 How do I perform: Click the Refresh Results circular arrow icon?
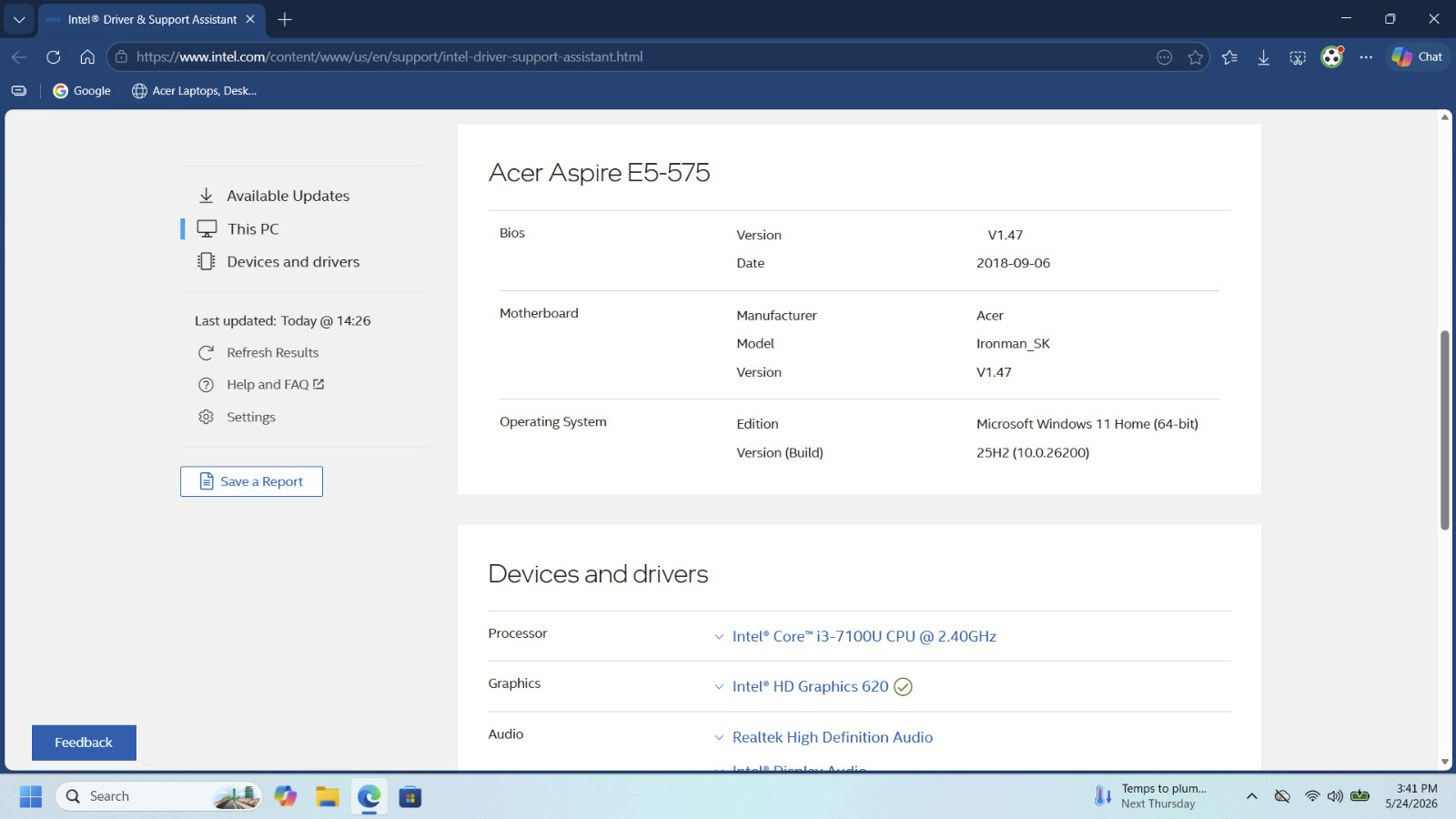[207, 353]
